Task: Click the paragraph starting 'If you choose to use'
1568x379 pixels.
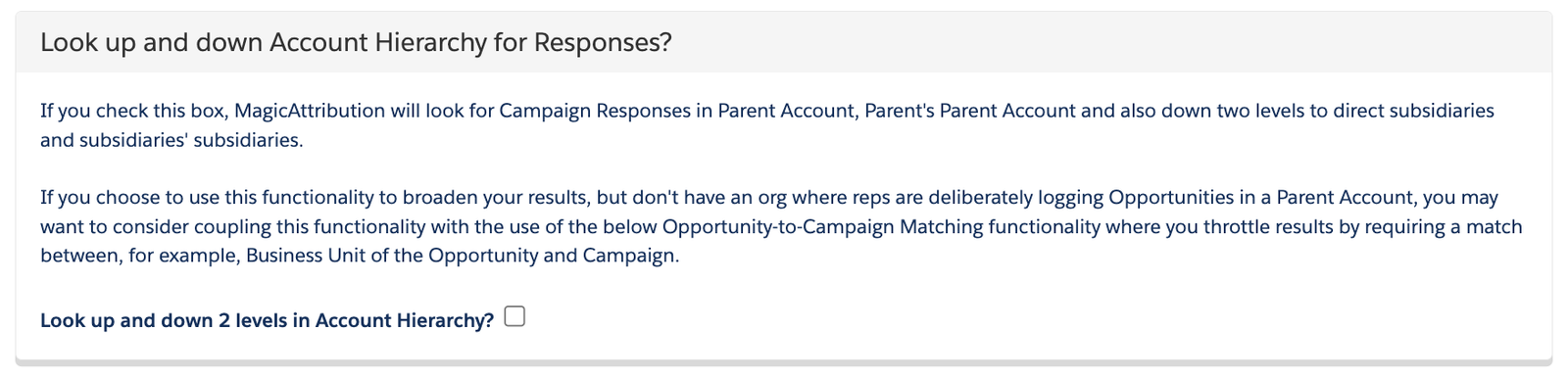Action: [x=781, y=227]
